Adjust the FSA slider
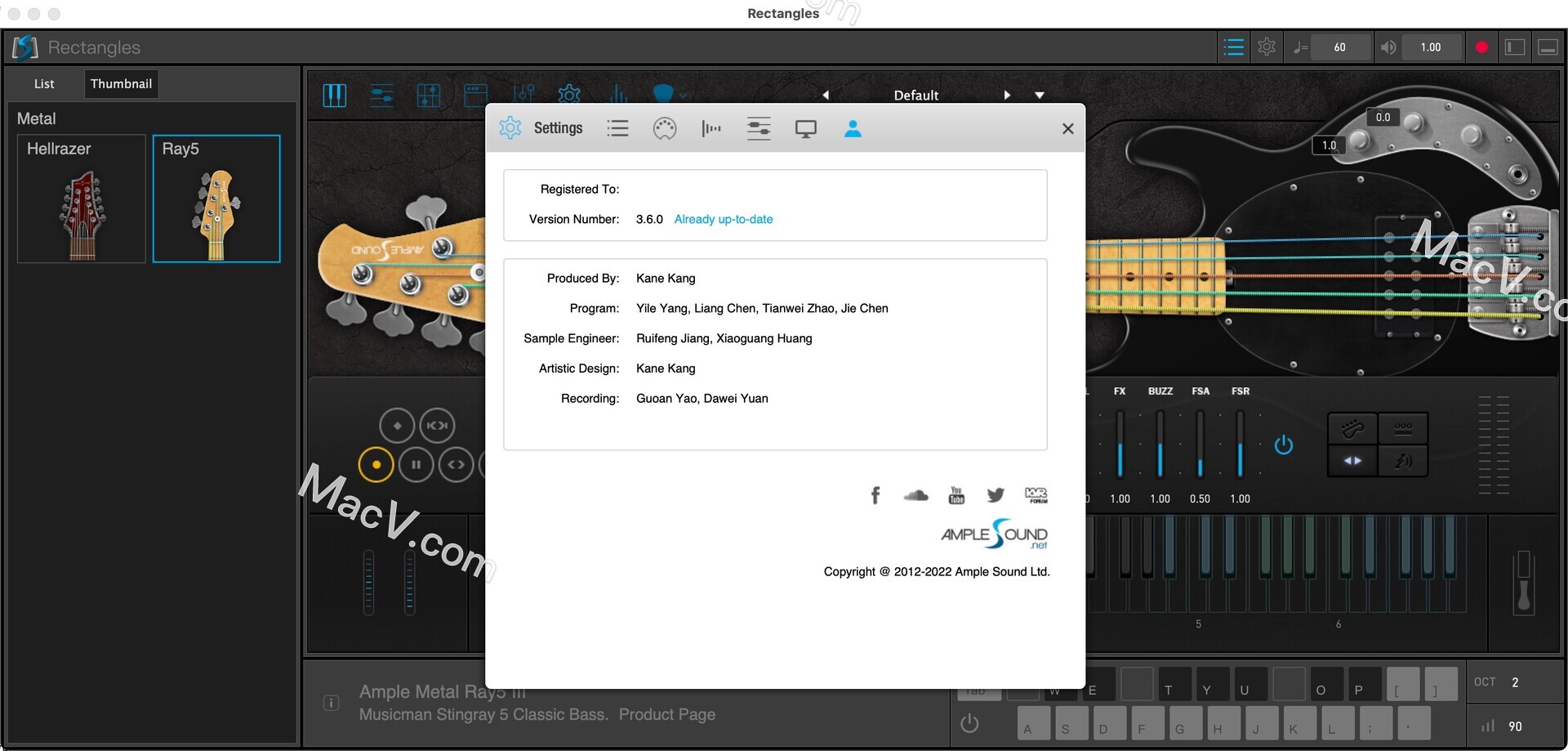1568x751 pixels. [1200, 445]
